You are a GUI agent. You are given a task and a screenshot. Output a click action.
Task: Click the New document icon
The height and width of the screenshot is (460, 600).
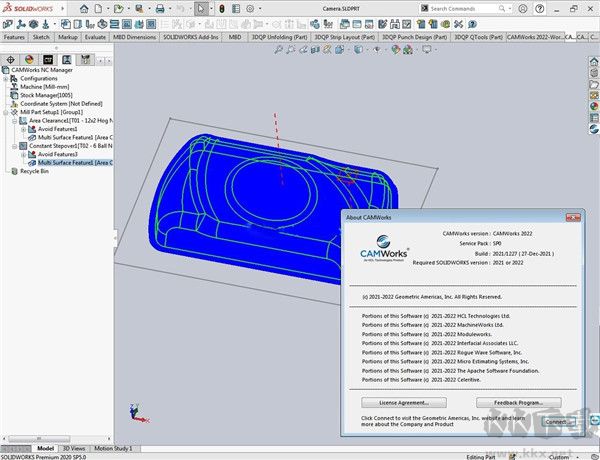pyautogui.click(x=98, y=8)
